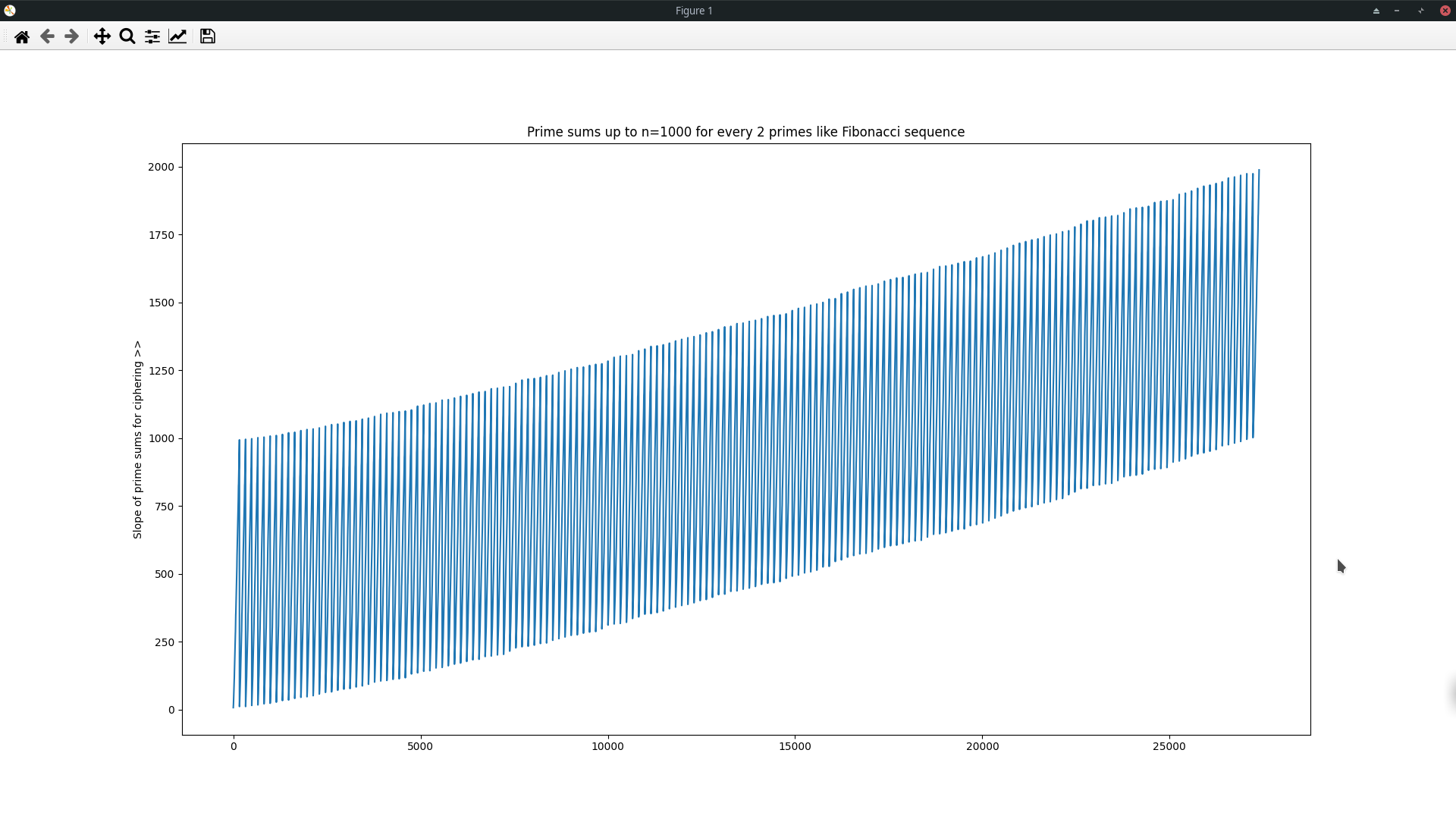Toggle the window roll-up arrow control
1456x819 pixels.
point(1420,11)
